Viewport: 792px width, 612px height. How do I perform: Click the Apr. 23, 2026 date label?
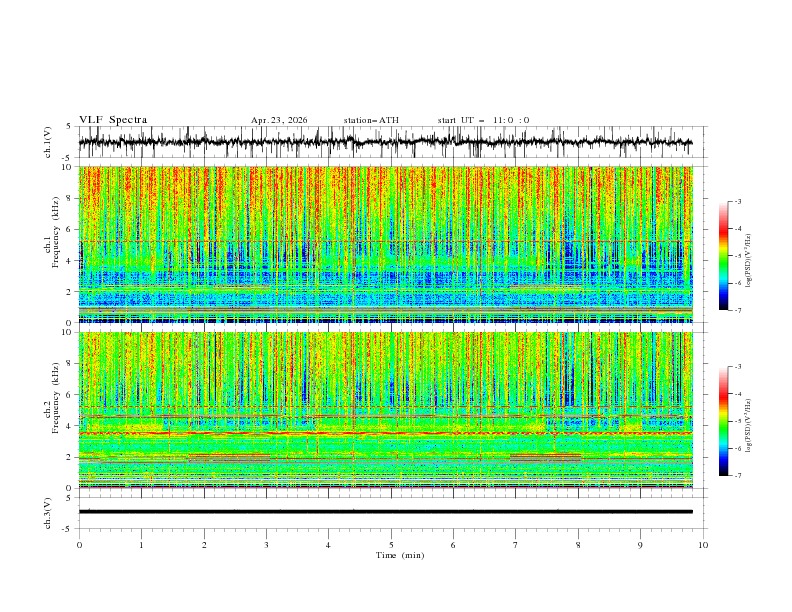click(279, 120)
